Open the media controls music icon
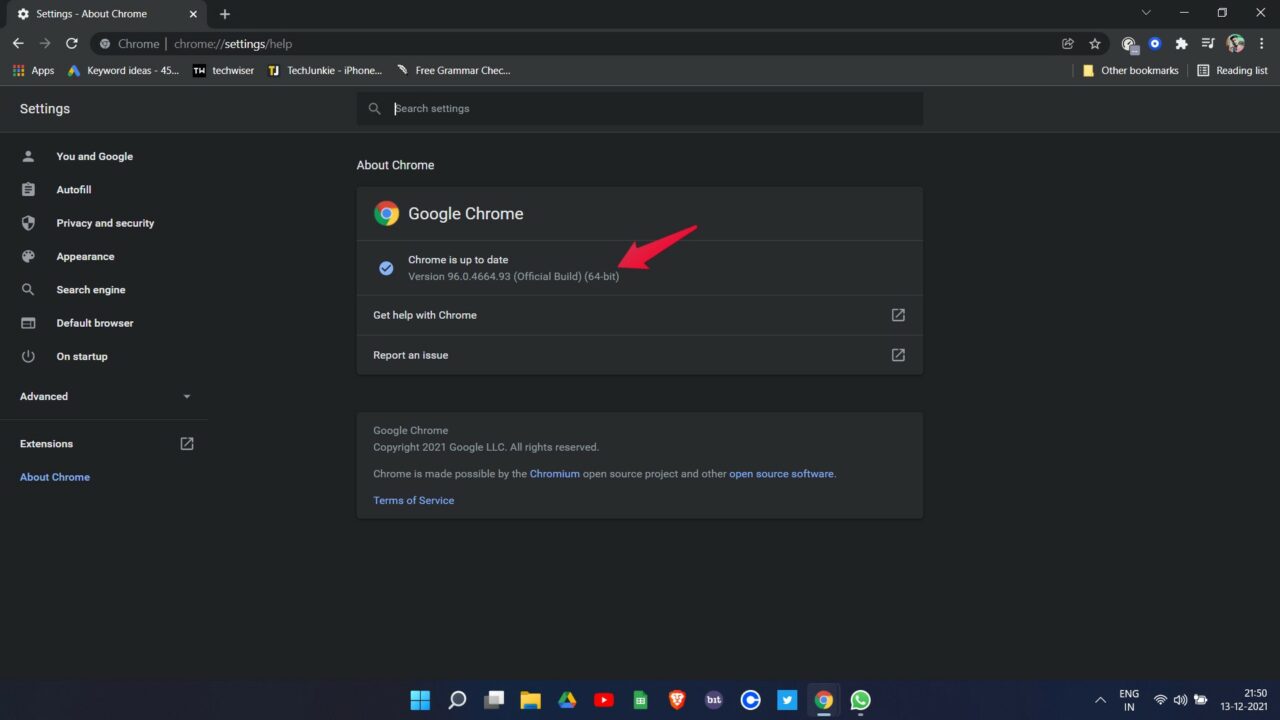The image size is (1280, 720). coord(1208,44)
